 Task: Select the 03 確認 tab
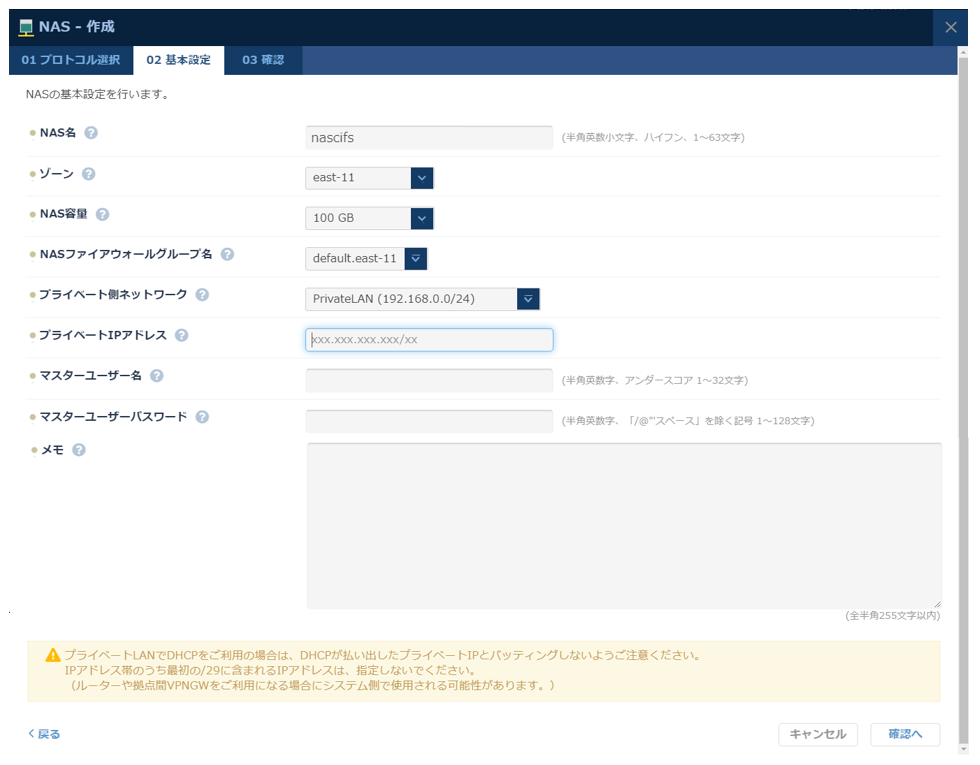tap(265, 59)
